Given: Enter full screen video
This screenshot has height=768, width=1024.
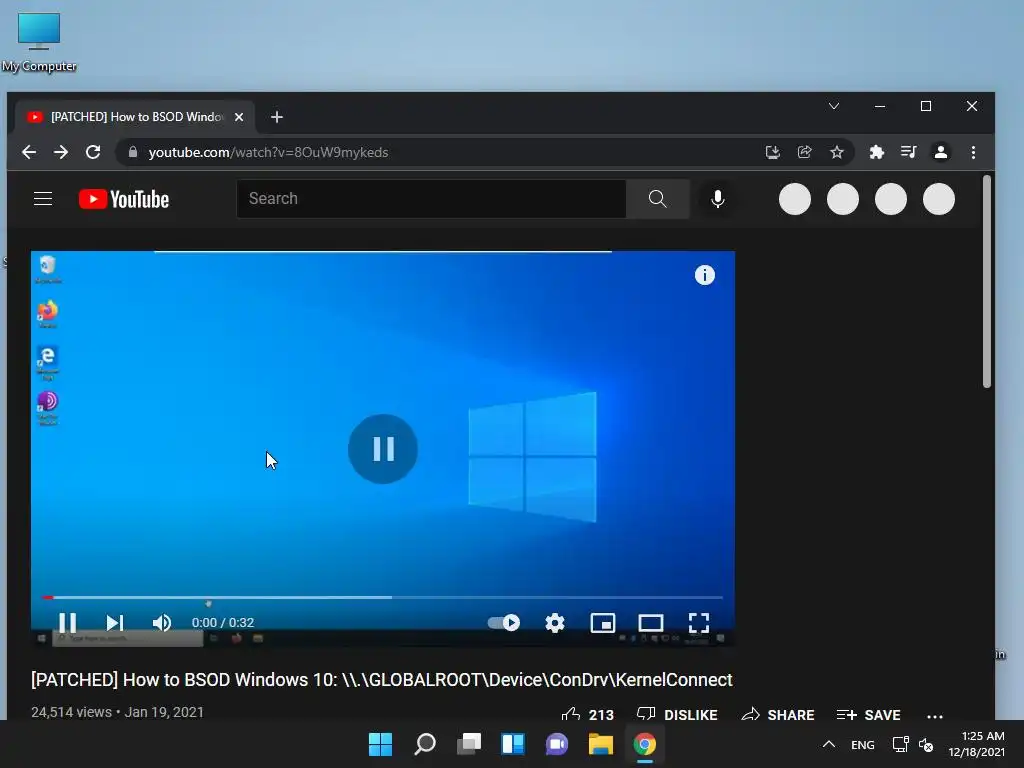Looking at the screenshot, I should click(699, 622).
